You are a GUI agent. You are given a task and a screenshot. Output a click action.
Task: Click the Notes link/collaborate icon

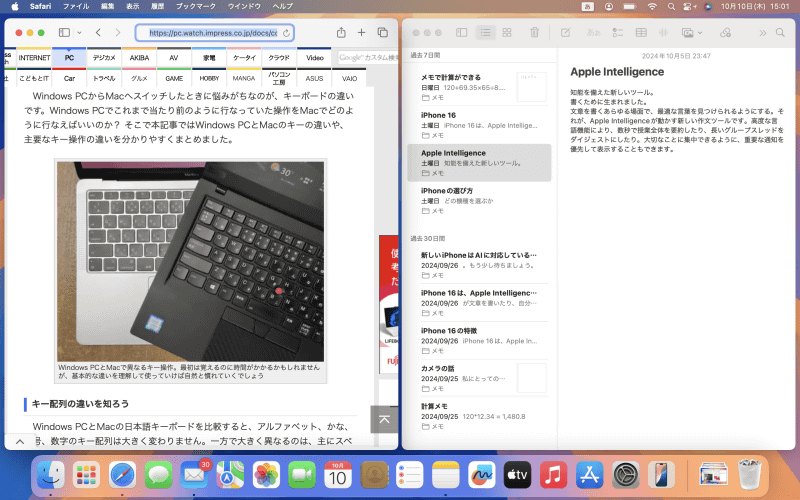click(x=725, y=33)
